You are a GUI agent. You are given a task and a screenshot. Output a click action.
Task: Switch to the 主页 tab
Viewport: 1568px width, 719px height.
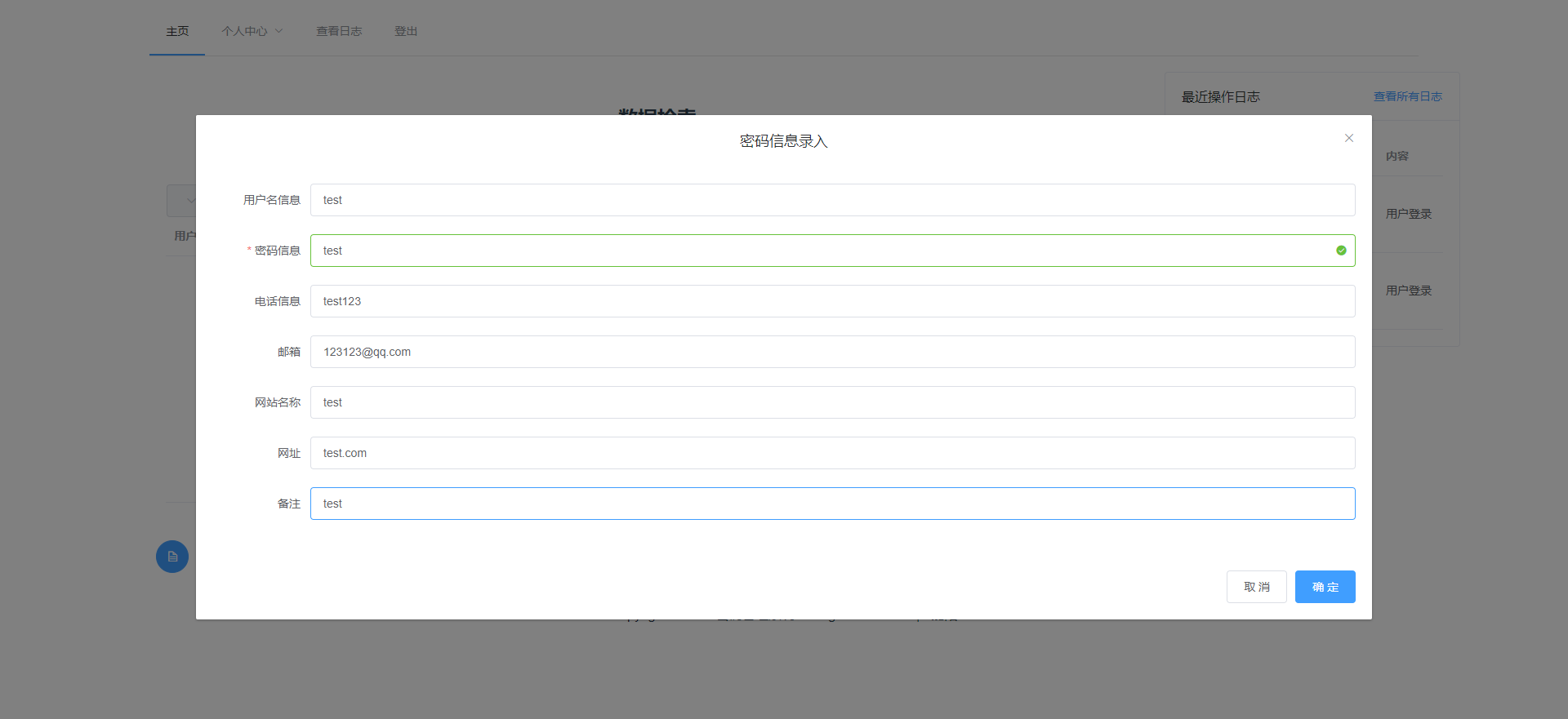pyautogui.click(x=177, y=31)
